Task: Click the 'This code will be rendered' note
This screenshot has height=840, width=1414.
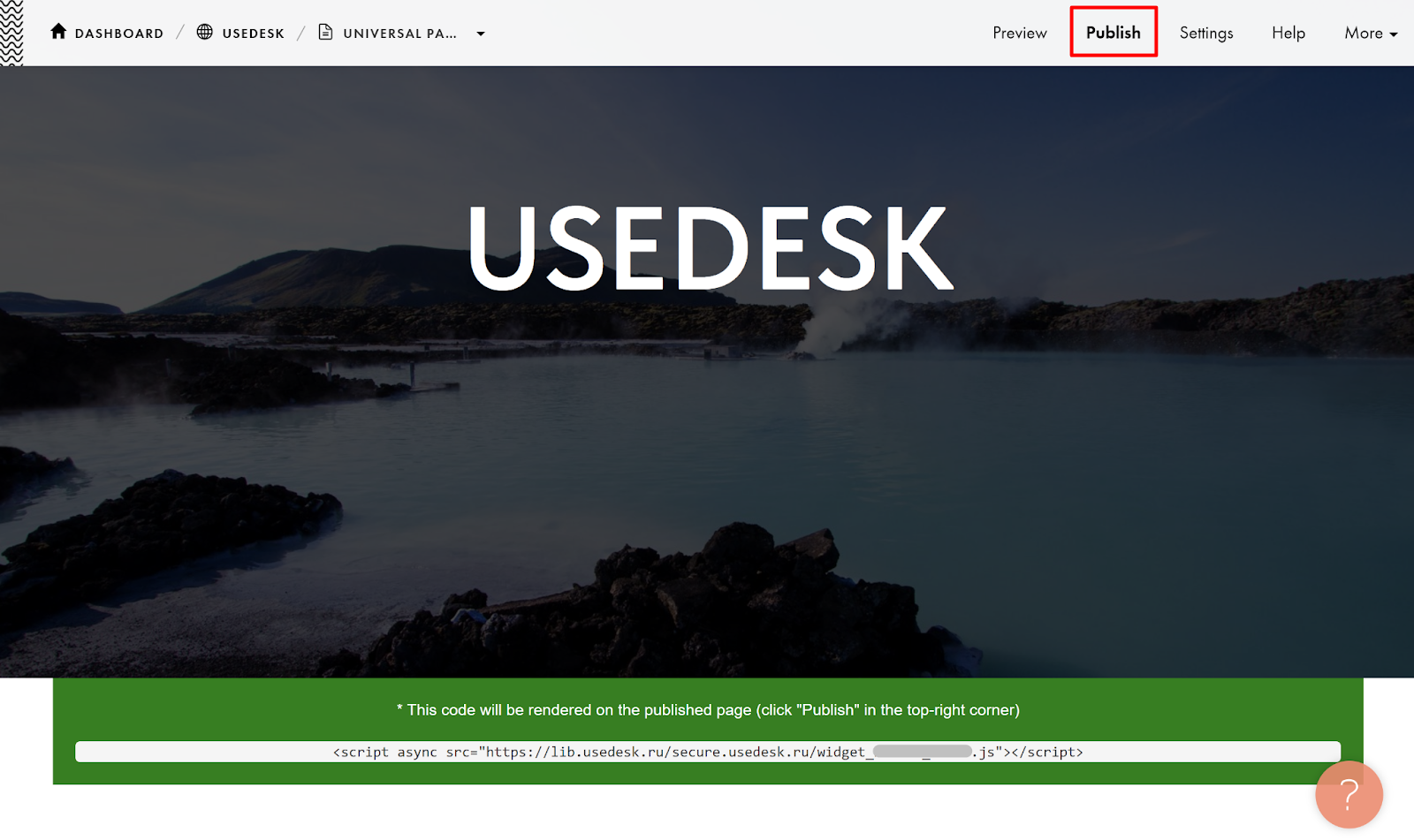Action: (x=708, y=710)
